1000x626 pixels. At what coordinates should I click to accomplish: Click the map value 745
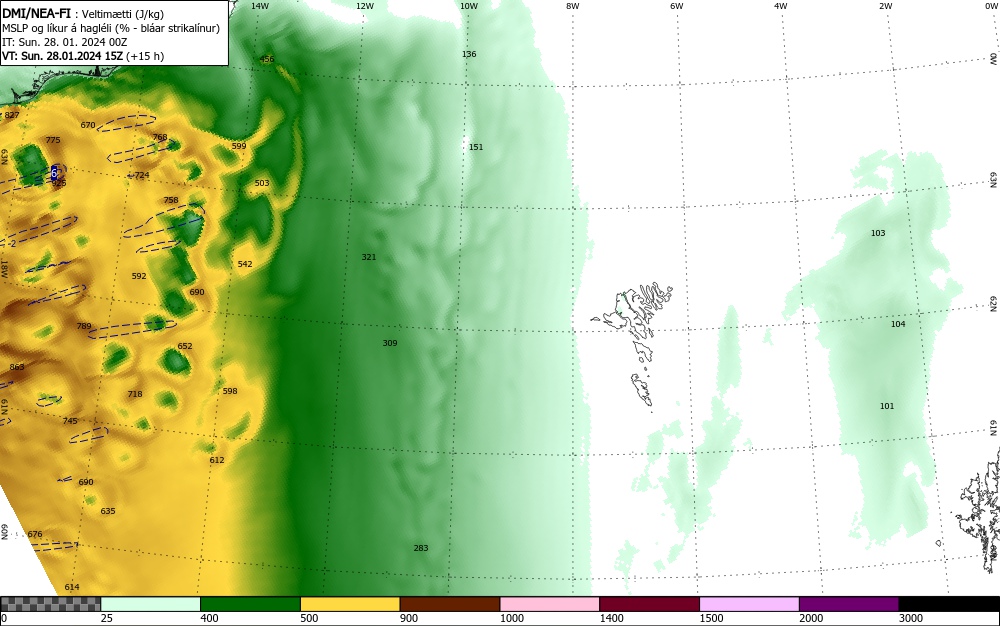click(70, 421)
